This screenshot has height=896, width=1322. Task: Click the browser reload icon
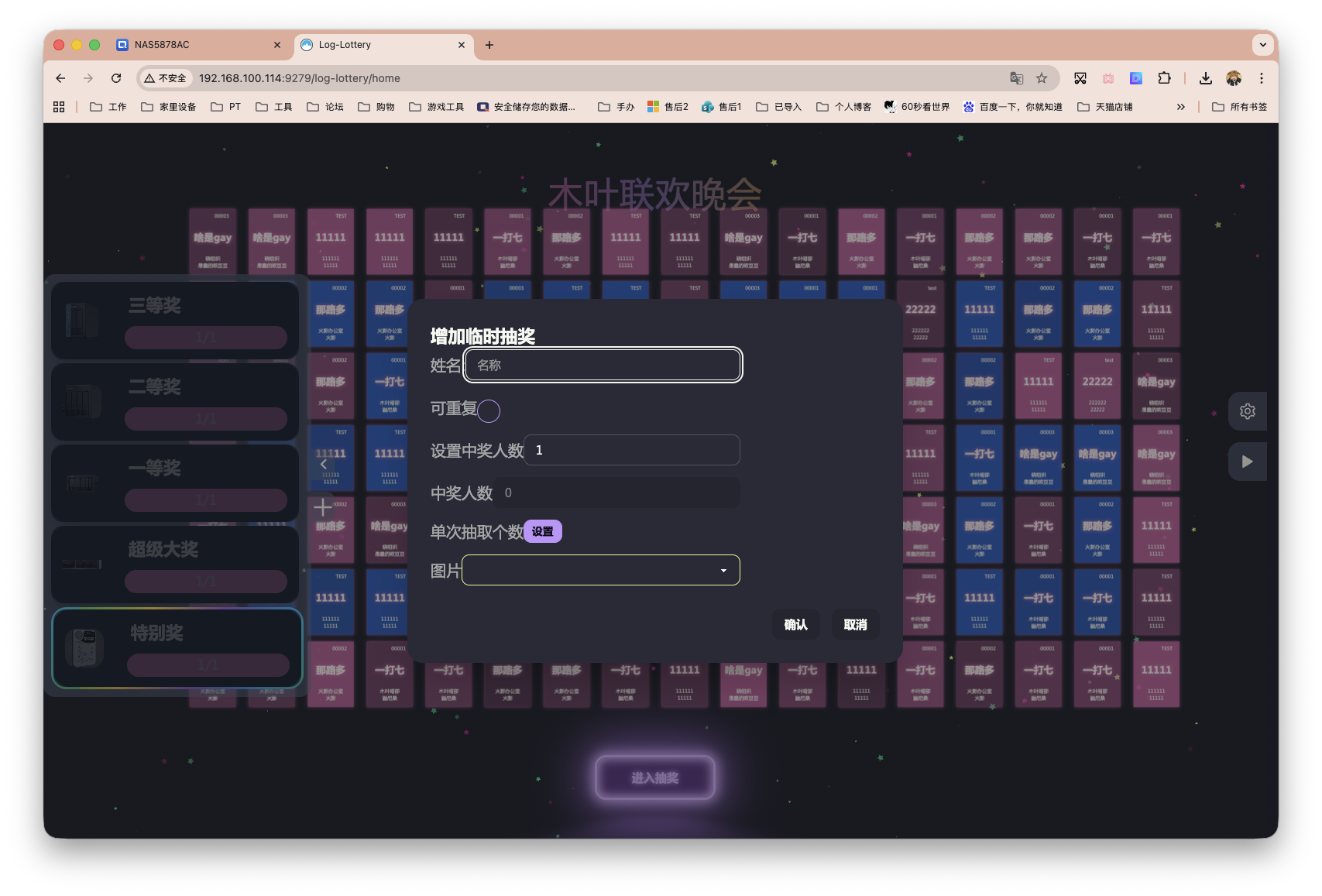point(116,78)
